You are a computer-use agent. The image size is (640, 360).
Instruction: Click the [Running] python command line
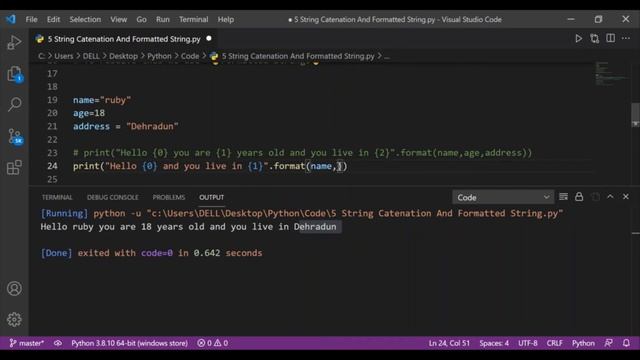click(302, 213)
